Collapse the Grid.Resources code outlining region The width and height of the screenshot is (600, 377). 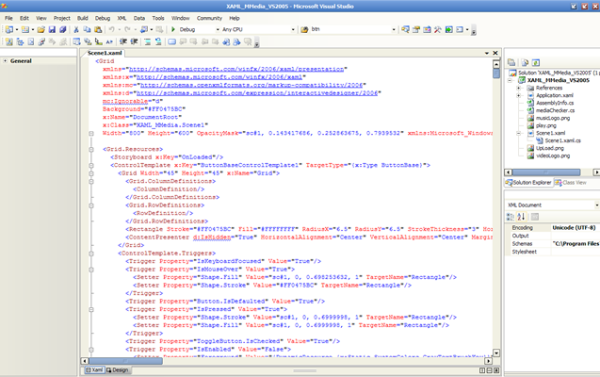click(91, 149)
